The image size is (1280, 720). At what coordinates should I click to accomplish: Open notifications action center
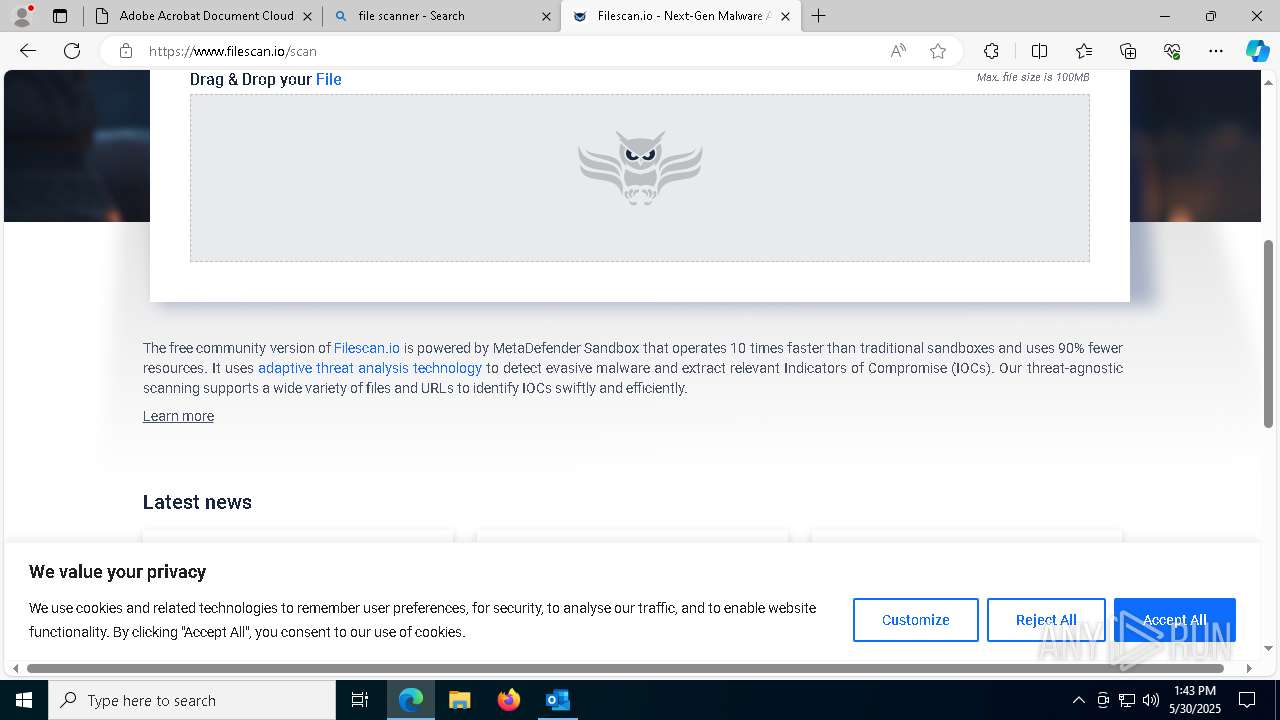click(1247, 700)
